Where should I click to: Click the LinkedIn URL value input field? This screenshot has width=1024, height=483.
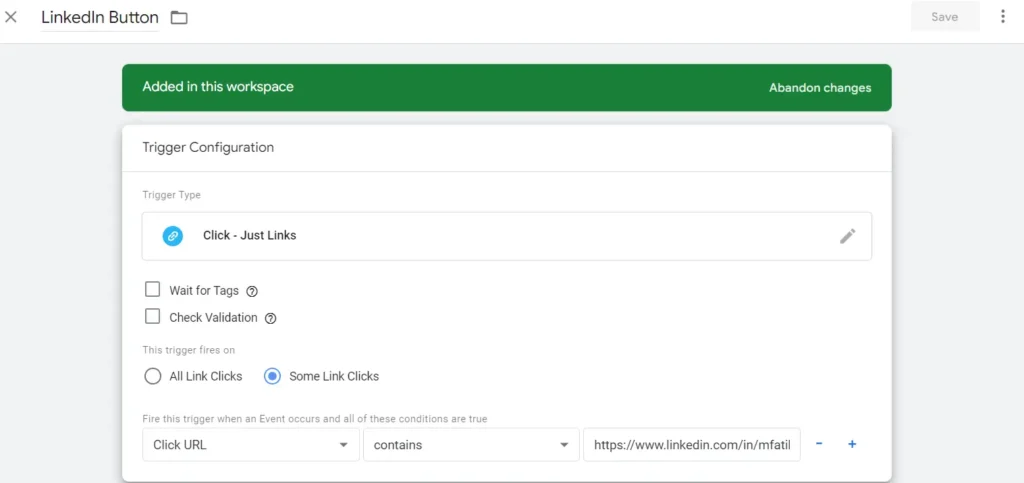(692, 445)
